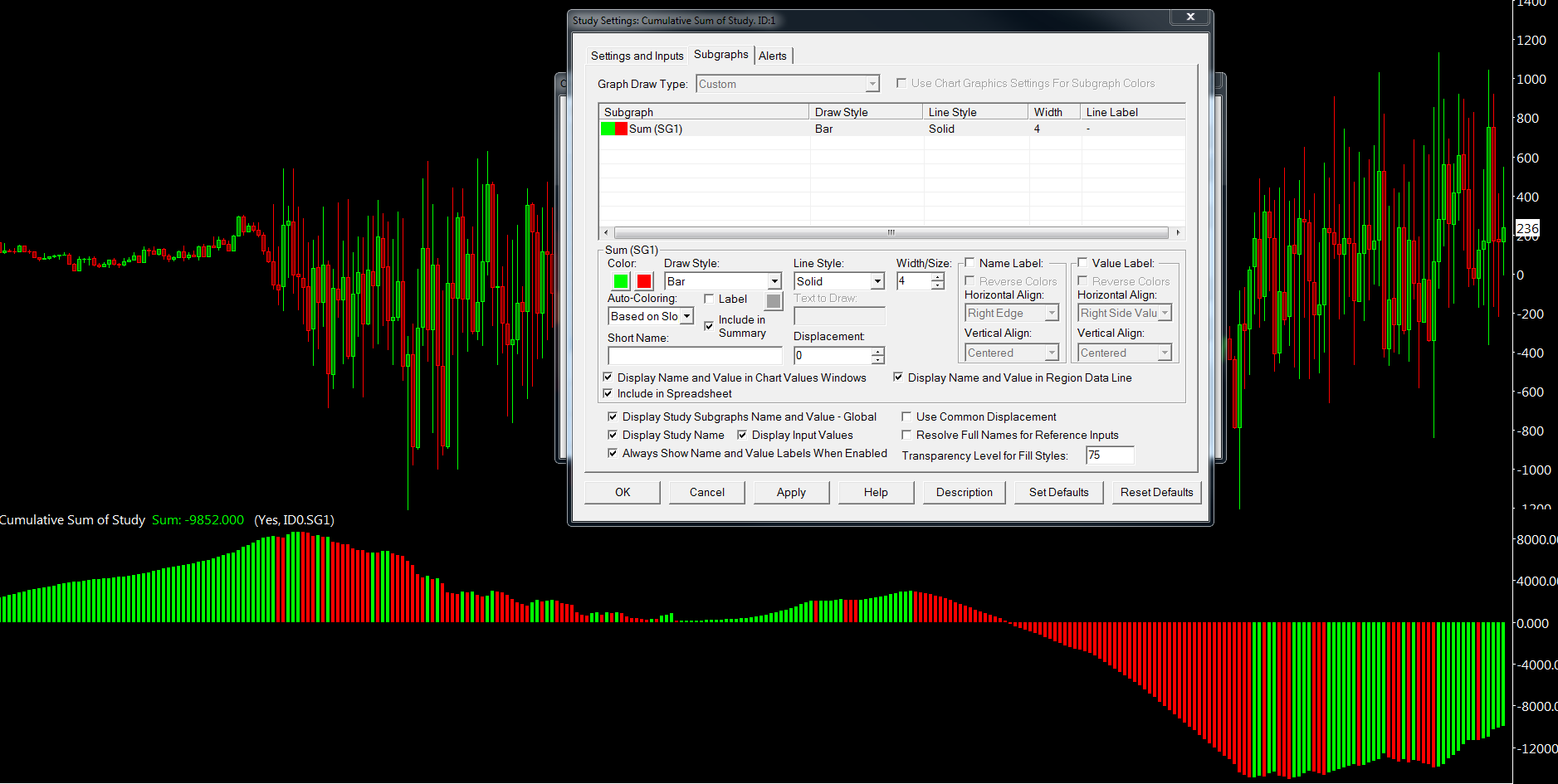Enable the Name Label checkbox
The width and height of the screenshot is (1558, 784).
[x=969, y=263]
